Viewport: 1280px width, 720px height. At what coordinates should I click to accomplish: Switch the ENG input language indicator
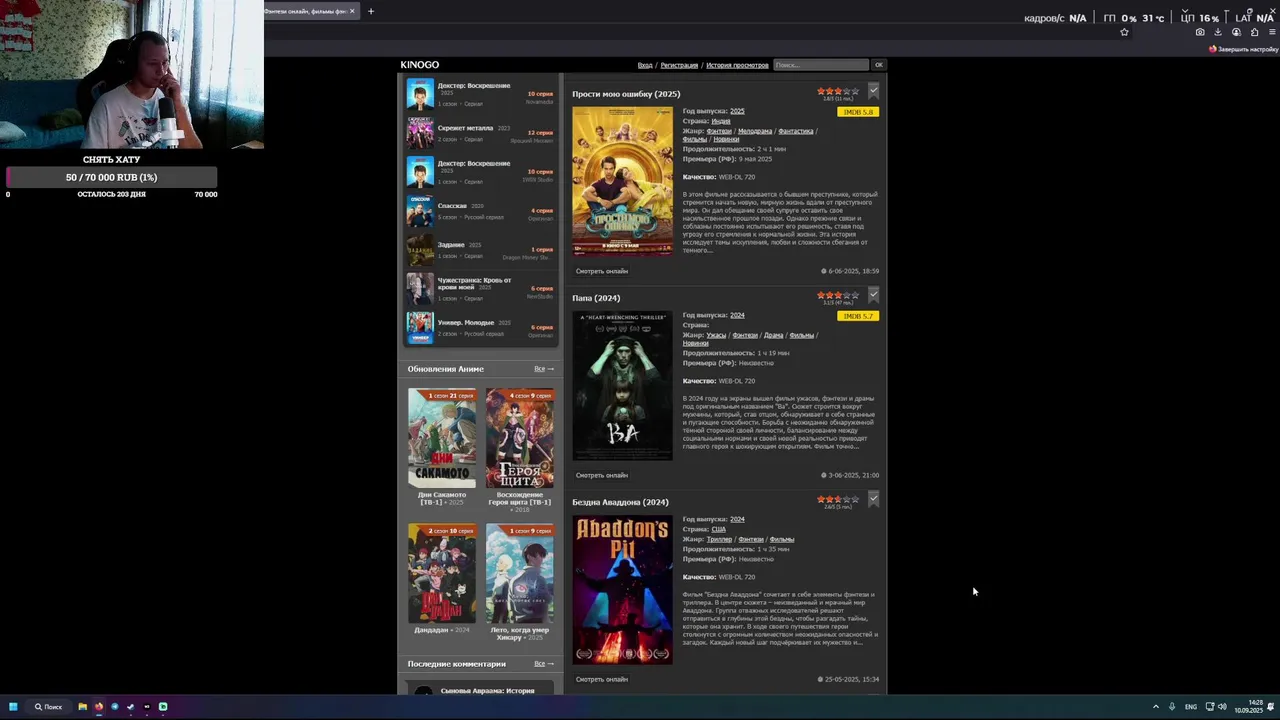point(1191,706)
